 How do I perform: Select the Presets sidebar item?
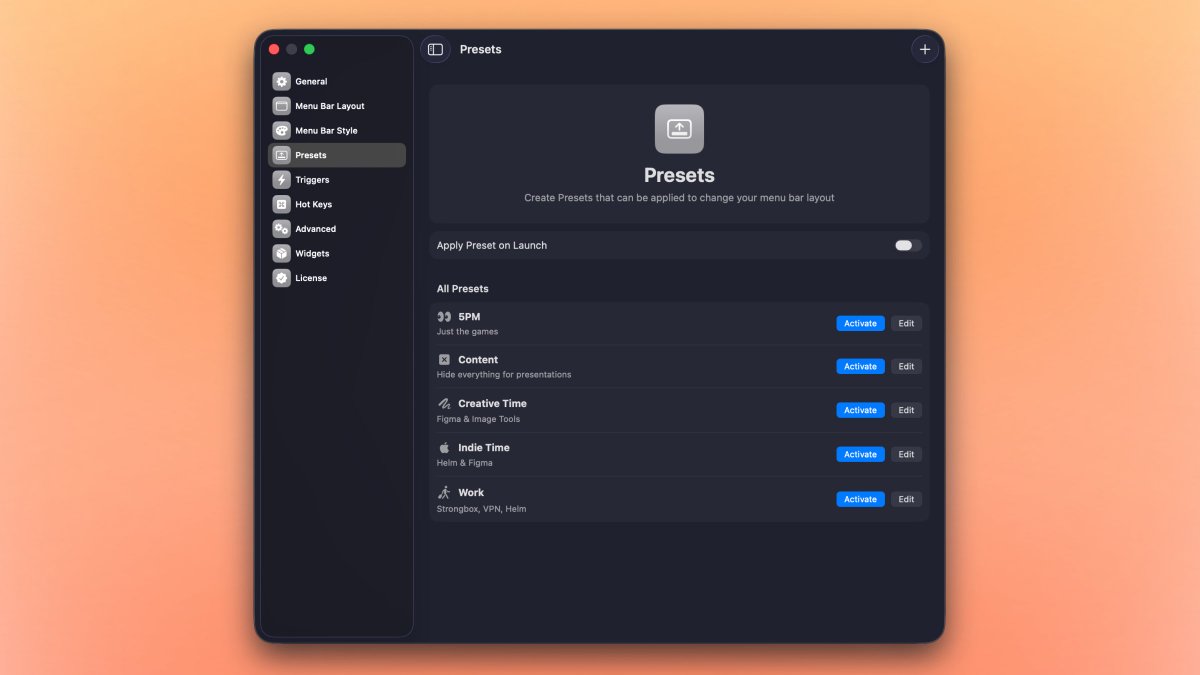tap(337, 155)
